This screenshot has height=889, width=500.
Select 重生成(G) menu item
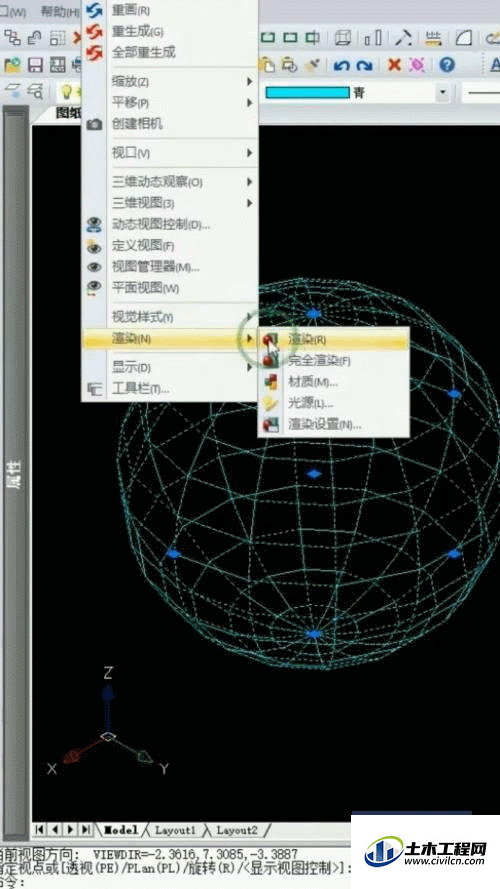click(x=170, y=31)
